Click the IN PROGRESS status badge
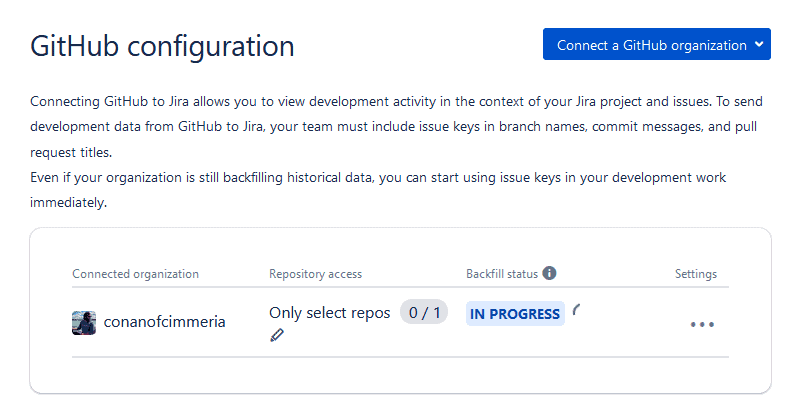The width and height of the screenshot is (789, 405). click(x=515, y=314)
